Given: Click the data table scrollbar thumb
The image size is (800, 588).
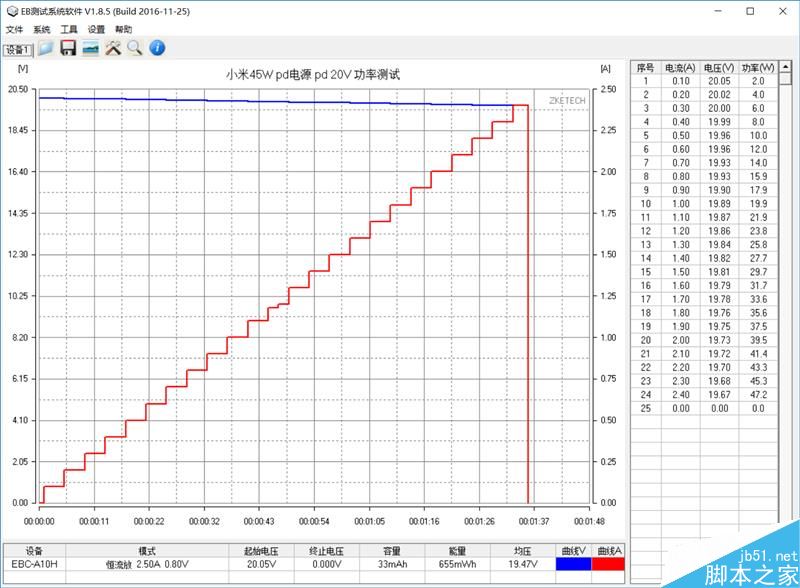Looking at the screenshot, I should click(x=785, y=79).
